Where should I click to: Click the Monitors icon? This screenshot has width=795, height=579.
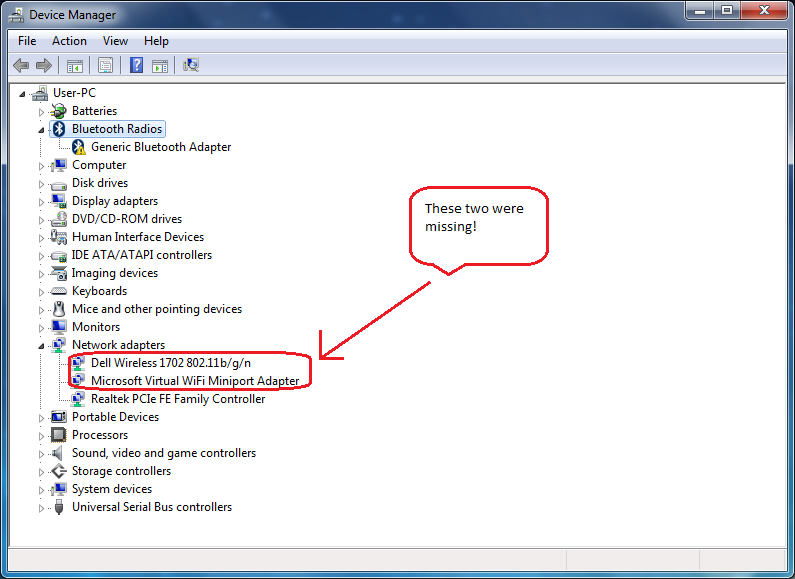[x=59, y=327]
